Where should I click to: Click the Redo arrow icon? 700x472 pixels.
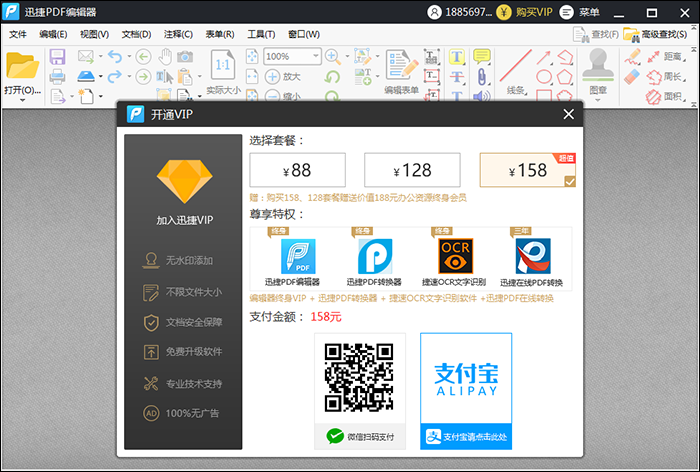tap(115, 76)
